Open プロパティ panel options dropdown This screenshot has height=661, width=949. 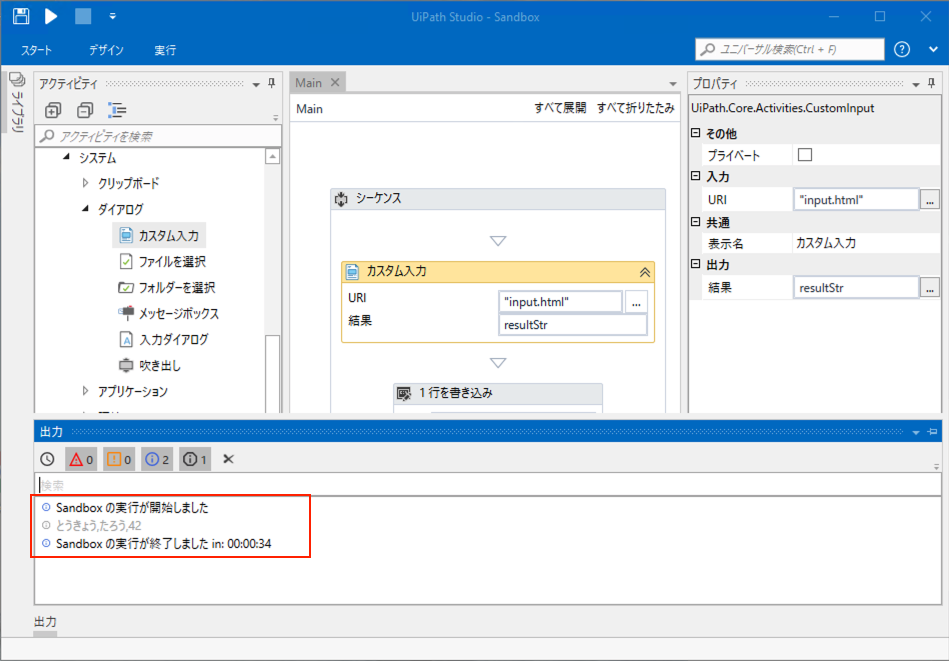(916, 84)
